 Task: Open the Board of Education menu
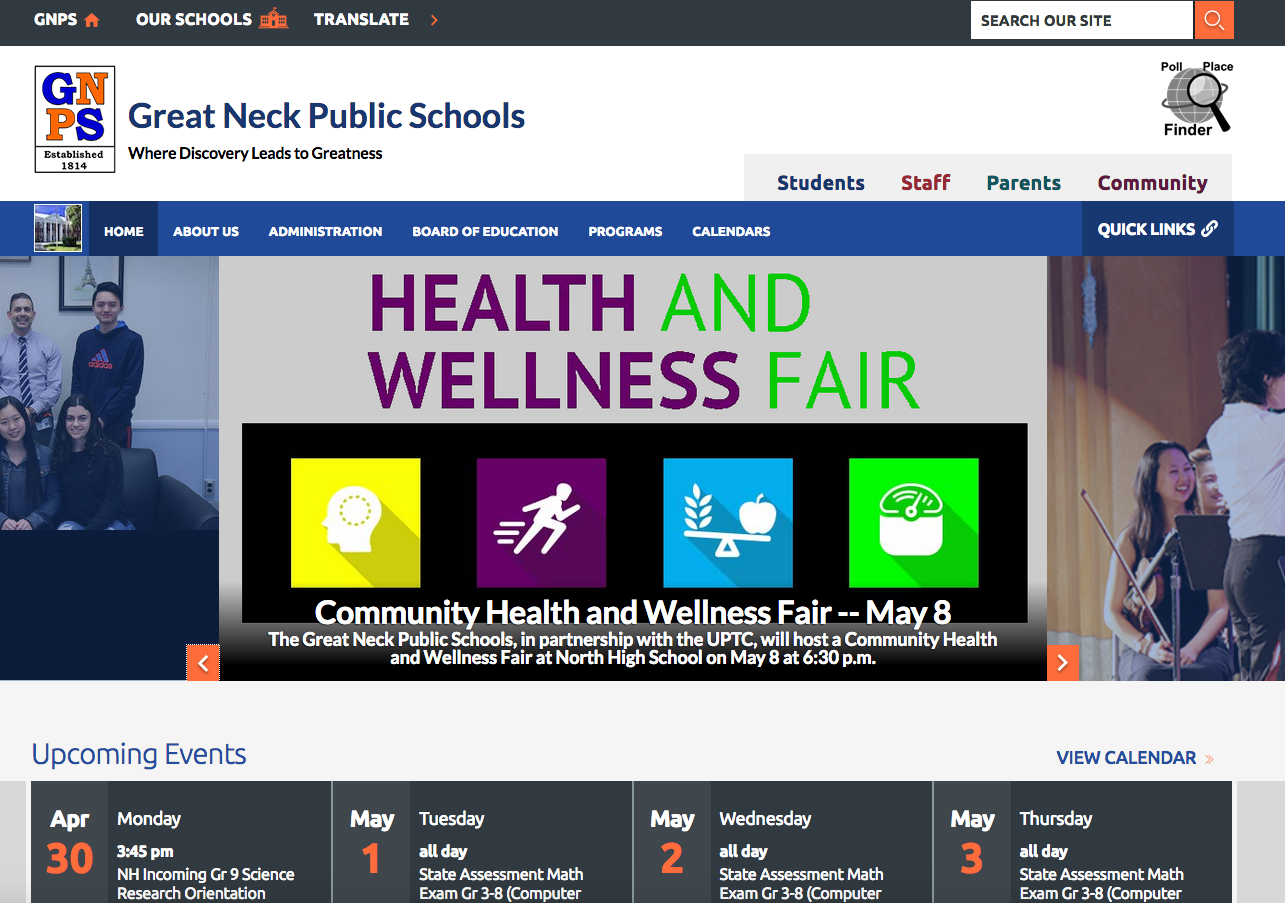[x=485, y=231]
